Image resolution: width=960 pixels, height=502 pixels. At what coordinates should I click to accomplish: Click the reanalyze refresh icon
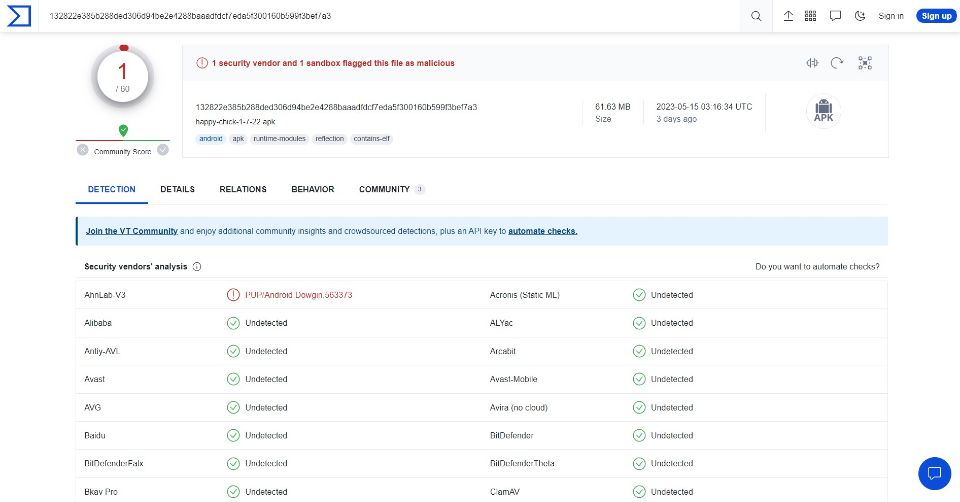tap(837, 62)
